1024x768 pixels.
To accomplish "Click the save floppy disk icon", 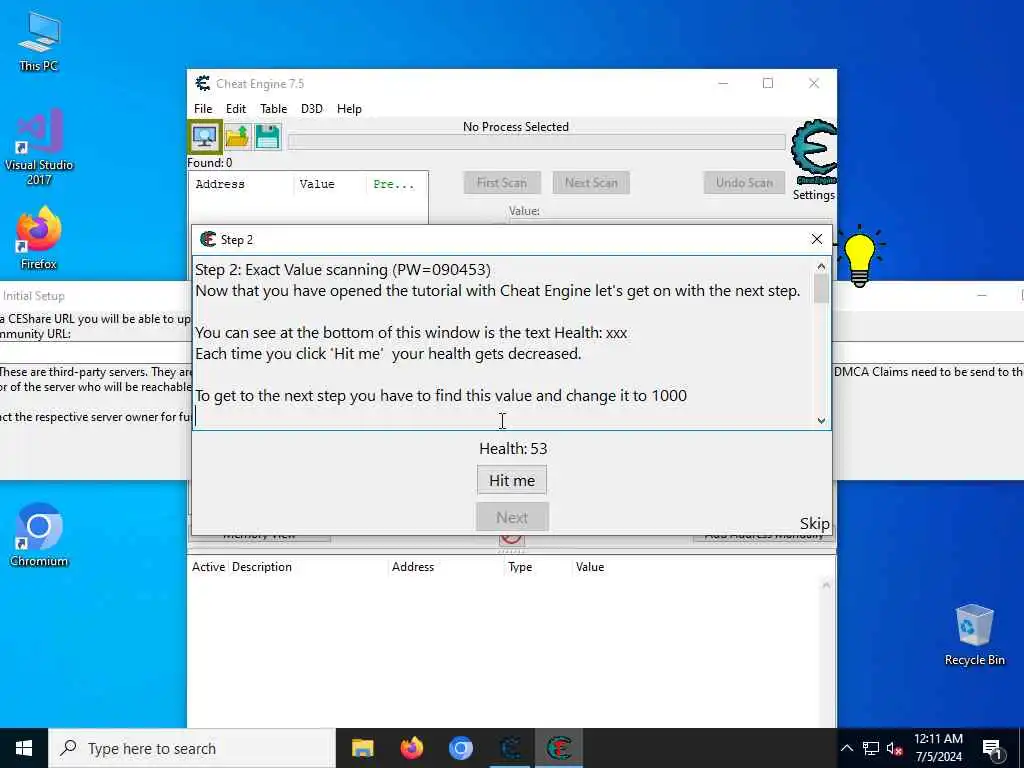I will pyautogui.click(x=268, y=137).
